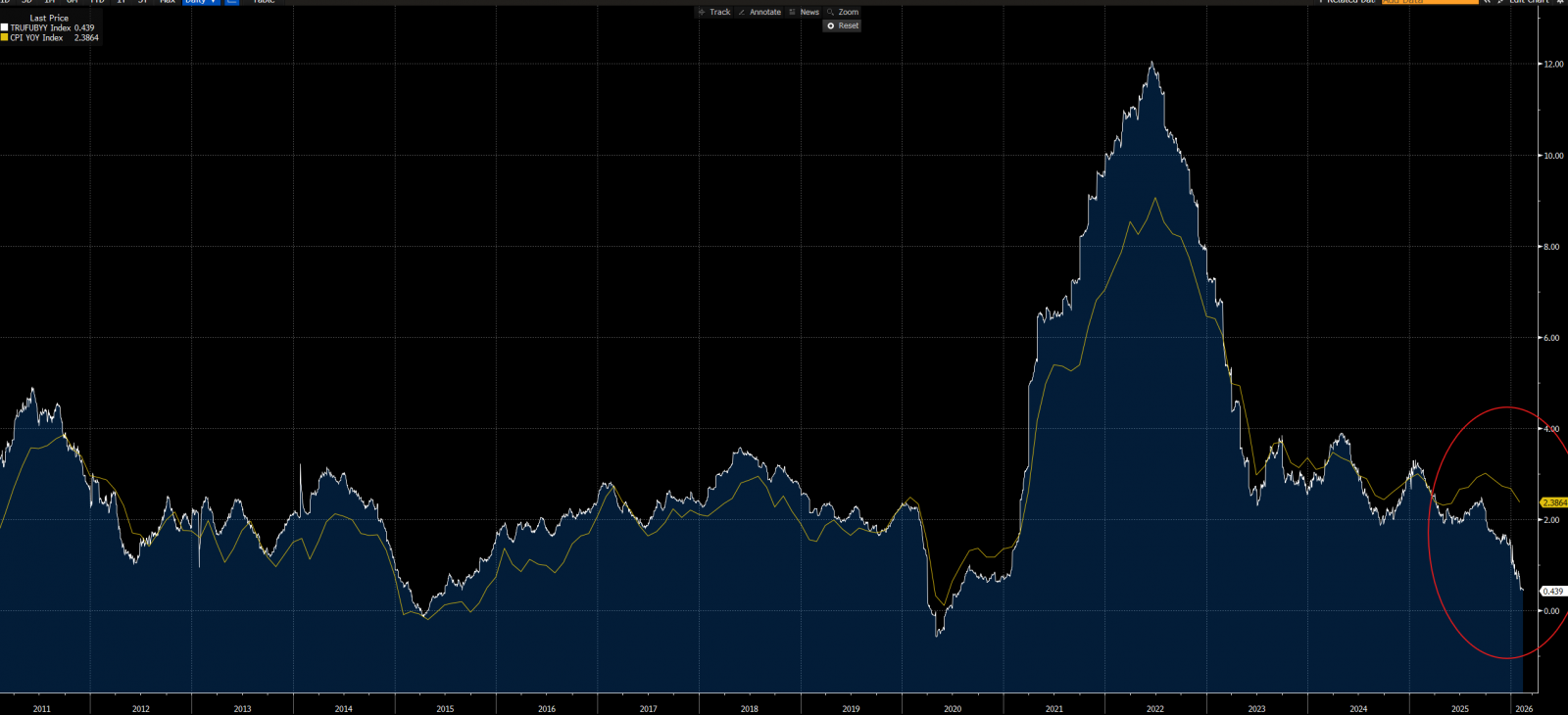
Task: Click the 2015 label on time axis
Action: [x=445, y=708]
